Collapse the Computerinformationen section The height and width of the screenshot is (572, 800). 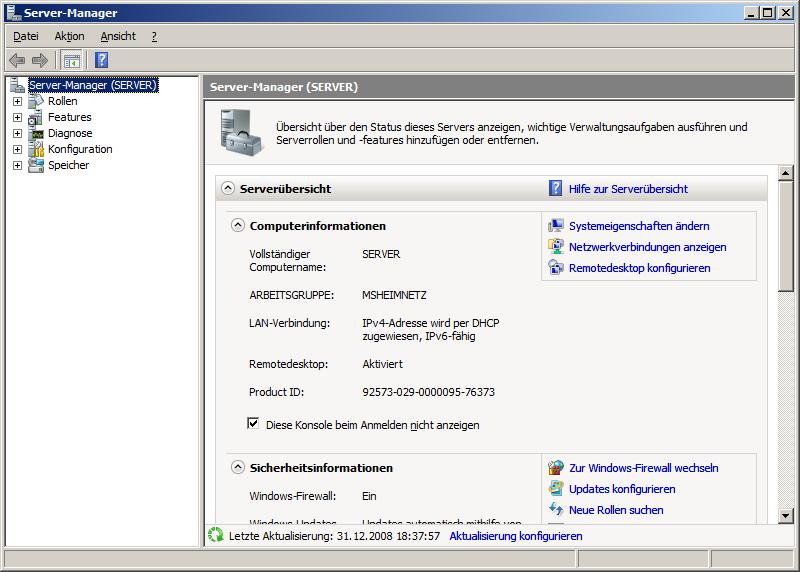pos(238,225)
